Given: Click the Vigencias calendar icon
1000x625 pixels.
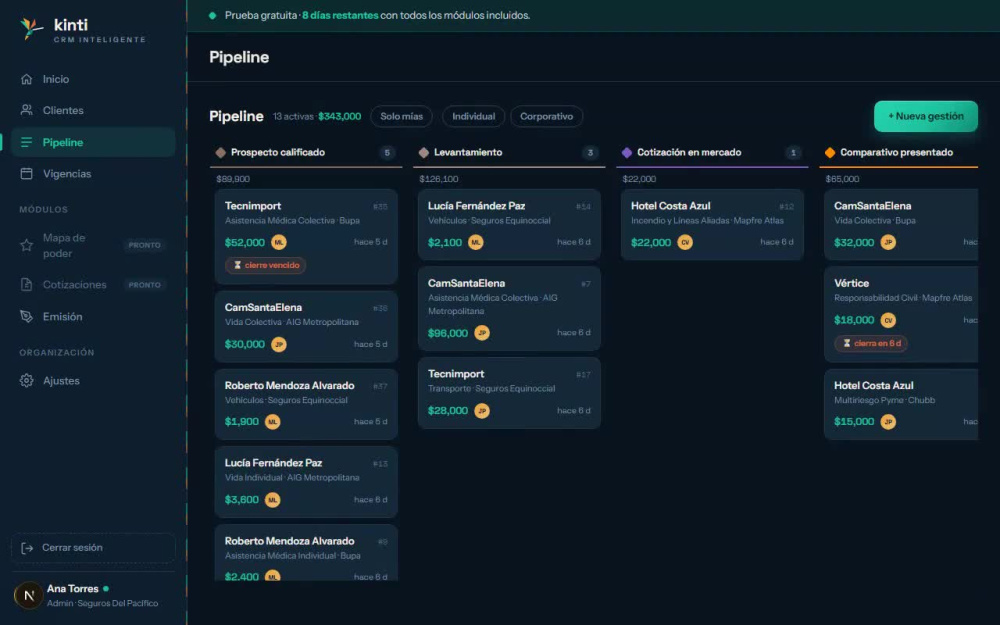Looking at the screenshot, I should 26,173.
